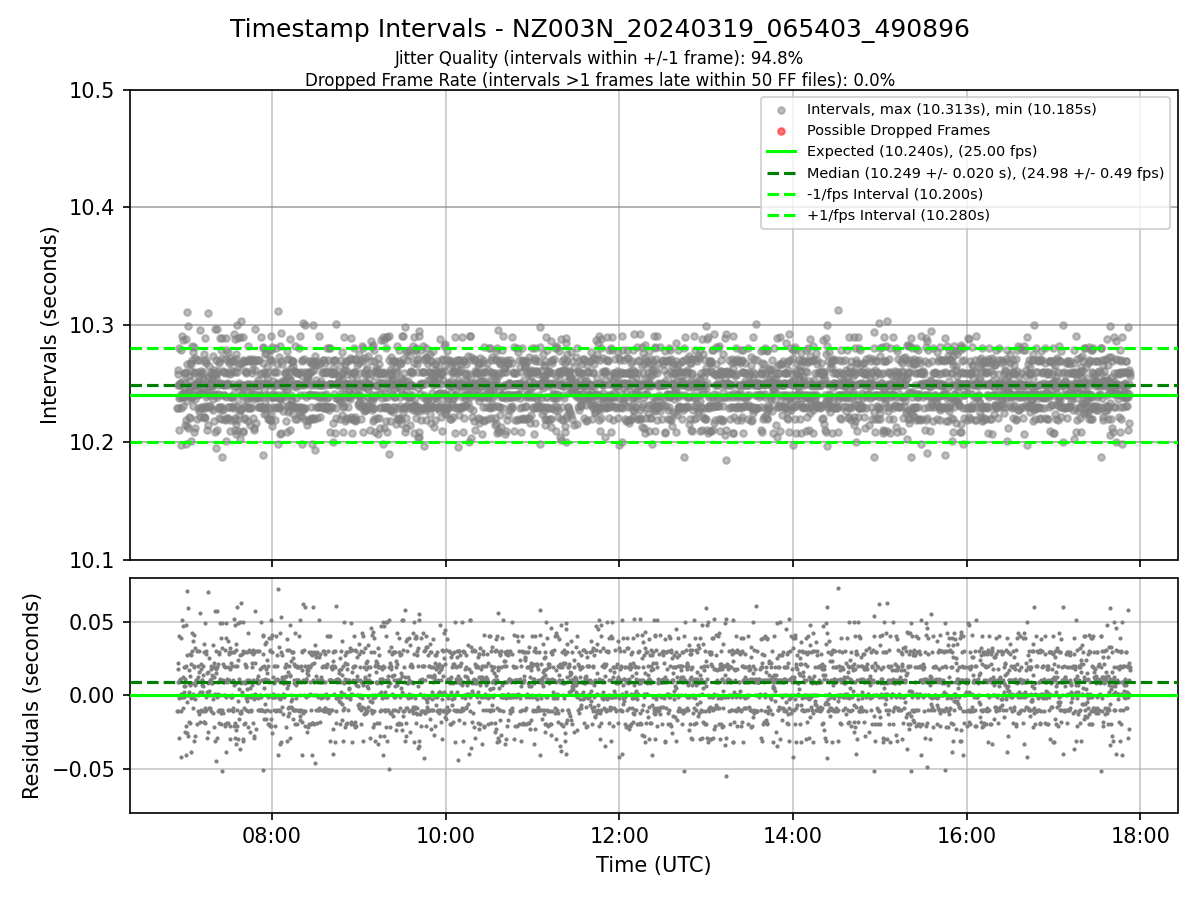This screenshot has width=1200, height=900.
Task: Click legend entry 'Expected (10.240s), (25.00 fps)'
Action: [922, 152]
